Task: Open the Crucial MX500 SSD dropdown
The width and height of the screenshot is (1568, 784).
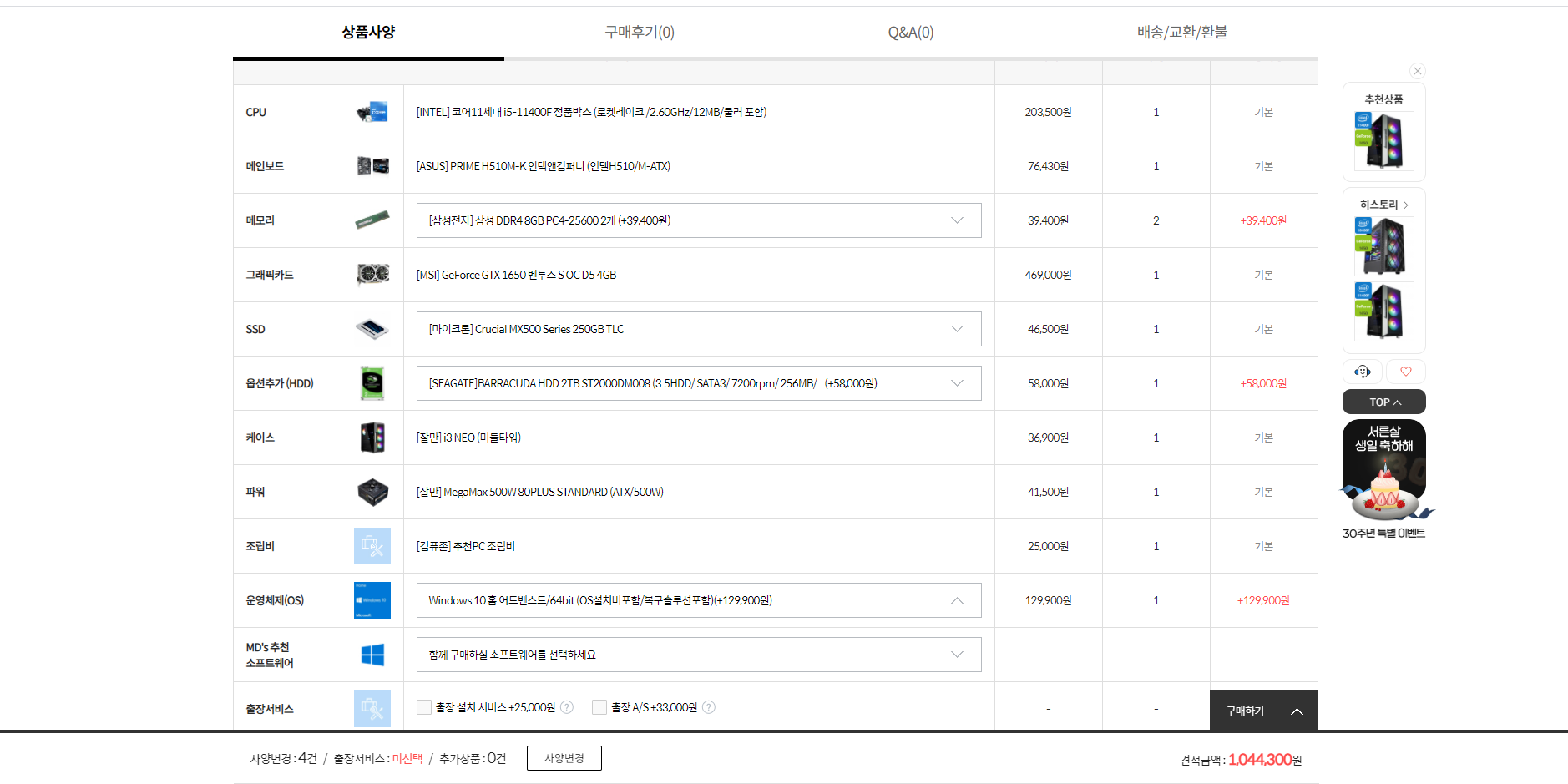Action: tap(699, 329)
